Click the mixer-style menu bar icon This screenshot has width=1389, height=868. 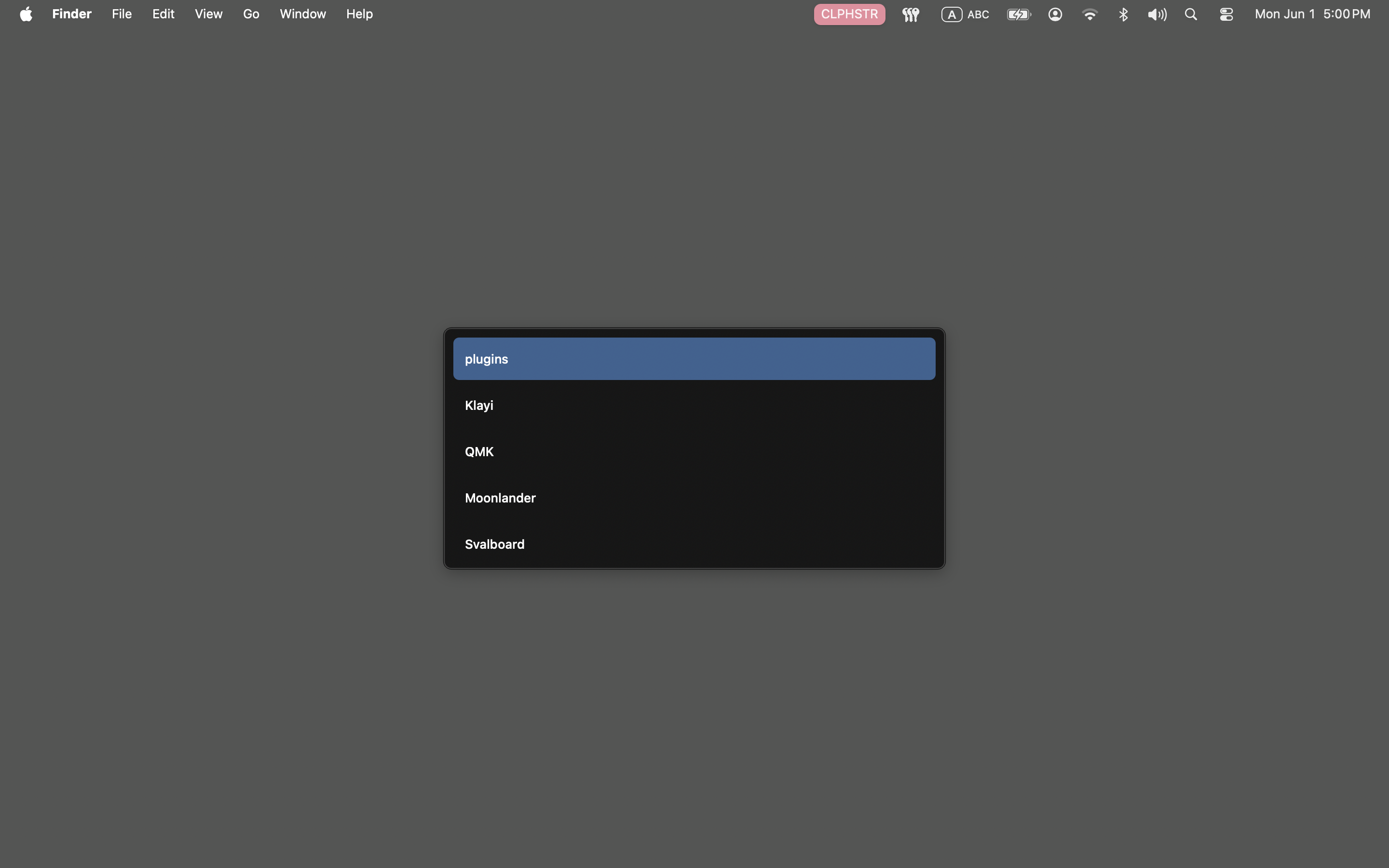(911, 14)
